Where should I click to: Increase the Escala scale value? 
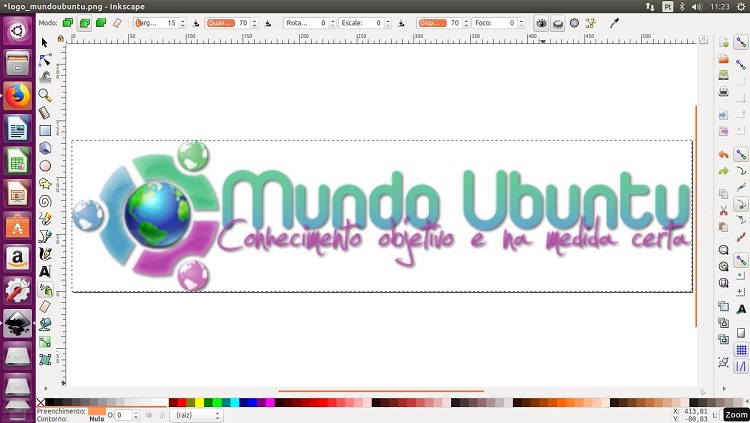(x=388, y=20)
